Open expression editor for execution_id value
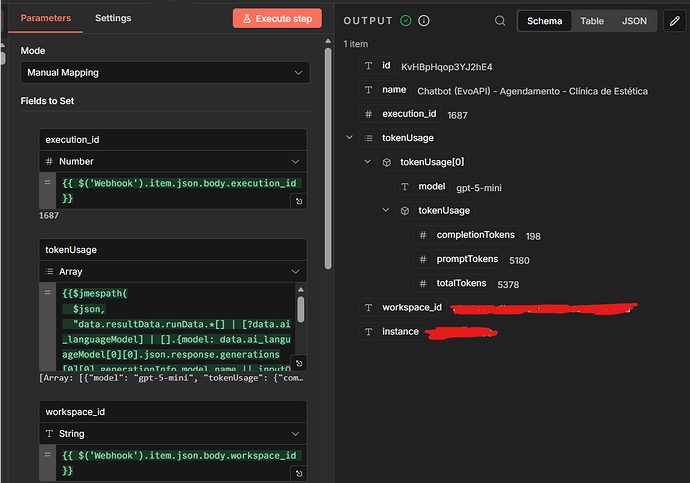Screen dimensions: 690x483 point(298,201)
